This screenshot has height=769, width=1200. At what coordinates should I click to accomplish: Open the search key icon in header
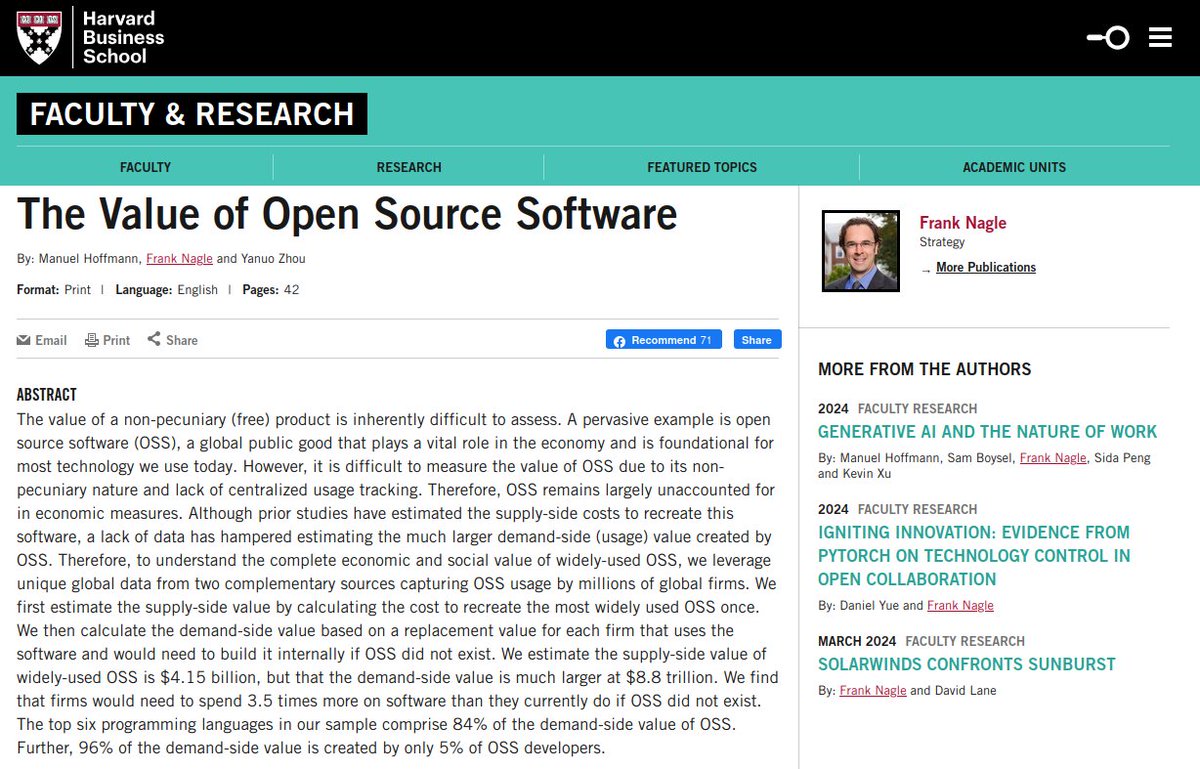click(1108, 38)
